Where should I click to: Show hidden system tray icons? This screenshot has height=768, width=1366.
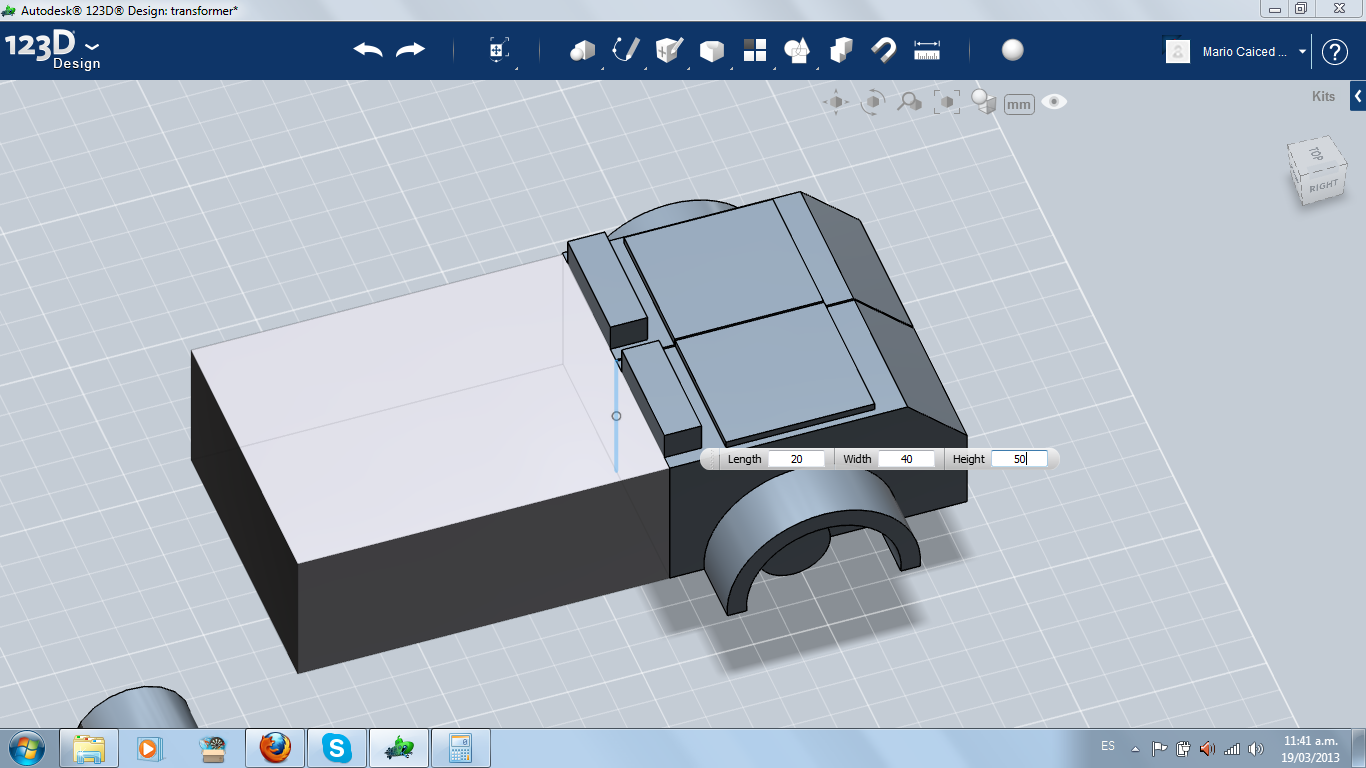[x=1135, y=748]
